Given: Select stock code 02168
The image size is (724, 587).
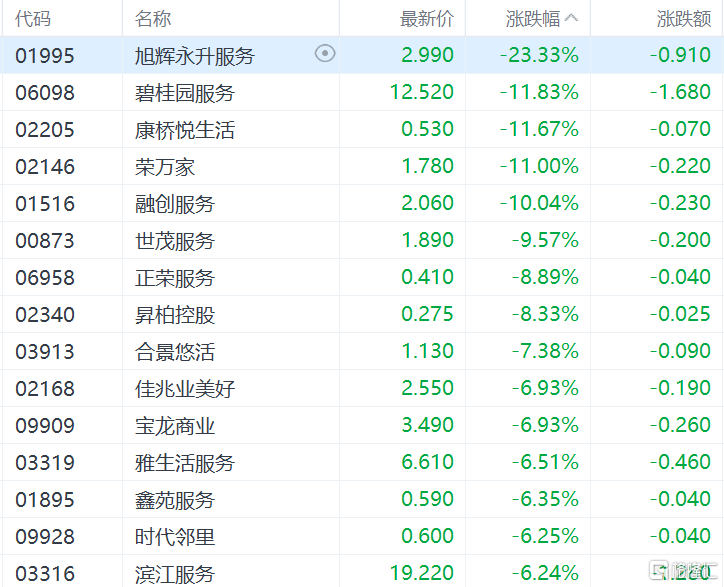Looking at the screenshot, I should coord(45,388).
